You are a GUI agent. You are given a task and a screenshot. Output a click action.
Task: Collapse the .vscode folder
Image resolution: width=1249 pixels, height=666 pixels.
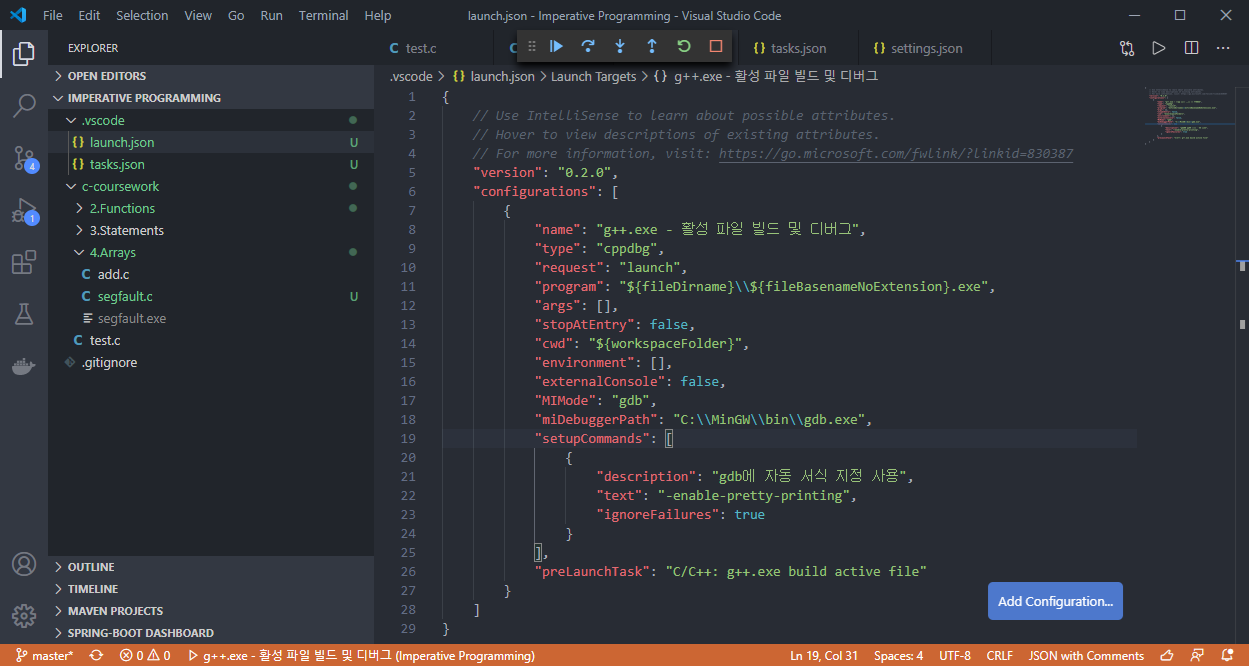click(x=210, y=120)
